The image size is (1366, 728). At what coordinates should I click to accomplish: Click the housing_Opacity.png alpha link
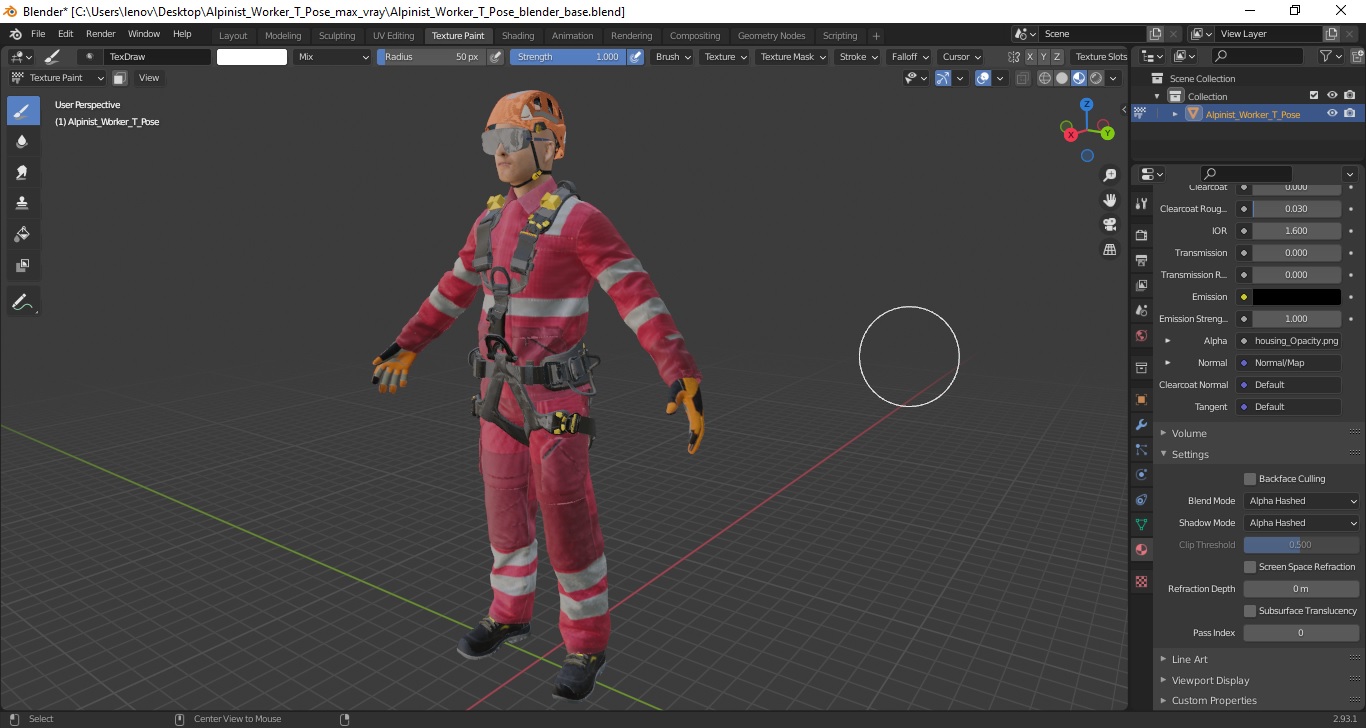pos(1297,341)
